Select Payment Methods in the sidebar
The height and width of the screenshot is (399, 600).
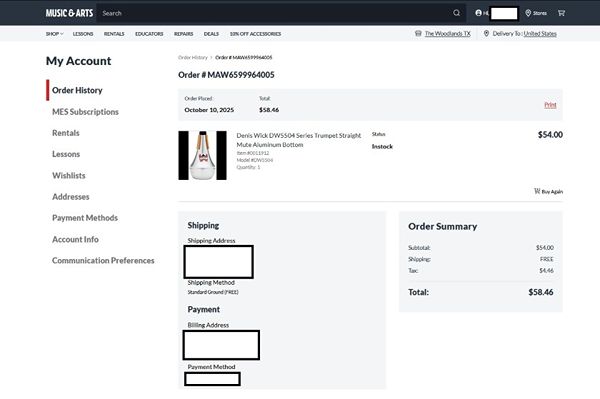(x=85, y=218)
